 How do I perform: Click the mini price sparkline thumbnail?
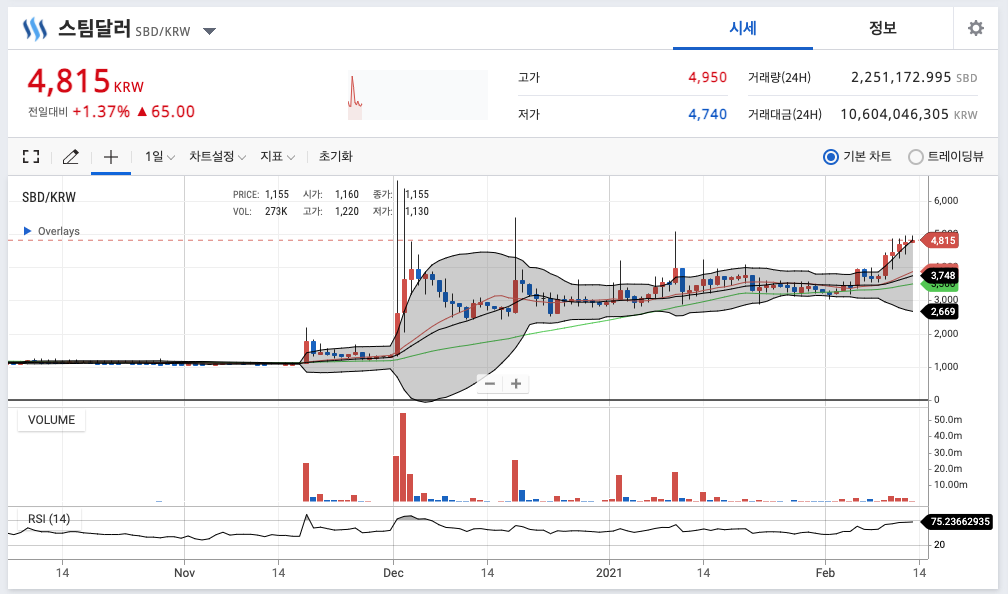418,95
